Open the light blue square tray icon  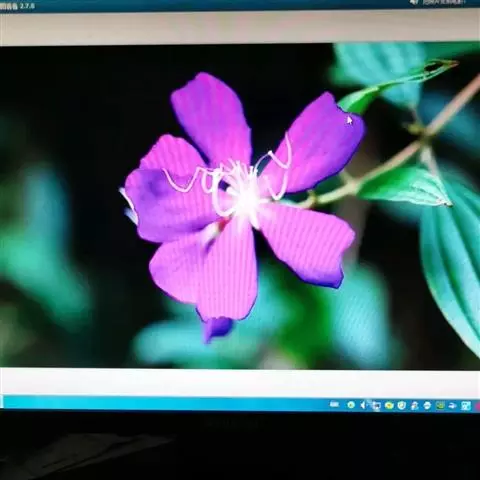[x=466, y=406]
